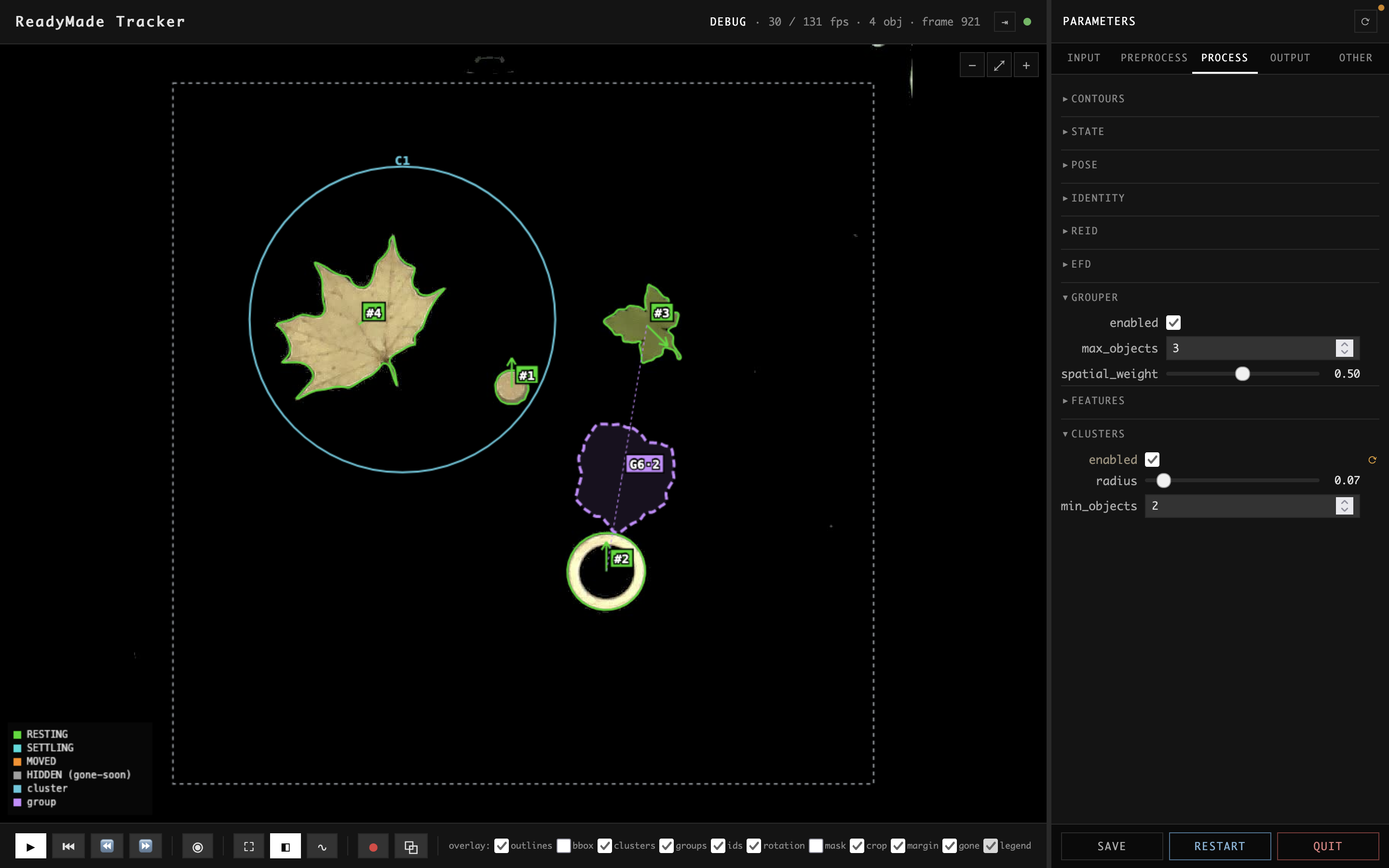Click the spatial_weight slider handle
Image resolution: width=1389 pixels, height=868 pixels.
tap(1242, 374)
